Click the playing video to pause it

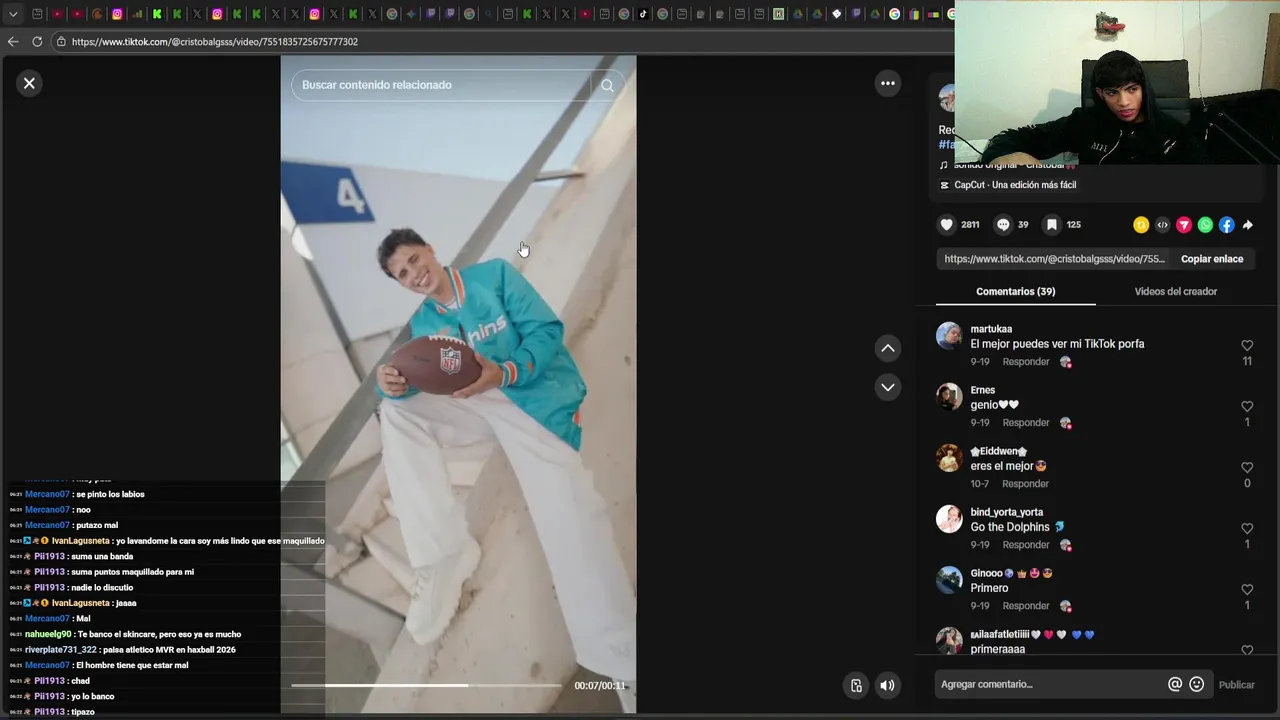[458, 384]
